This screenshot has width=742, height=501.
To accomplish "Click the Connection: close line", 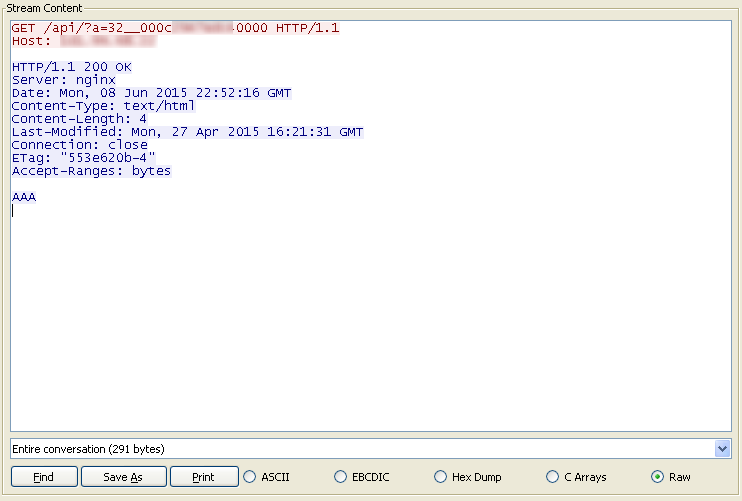I will coord(80,145).
